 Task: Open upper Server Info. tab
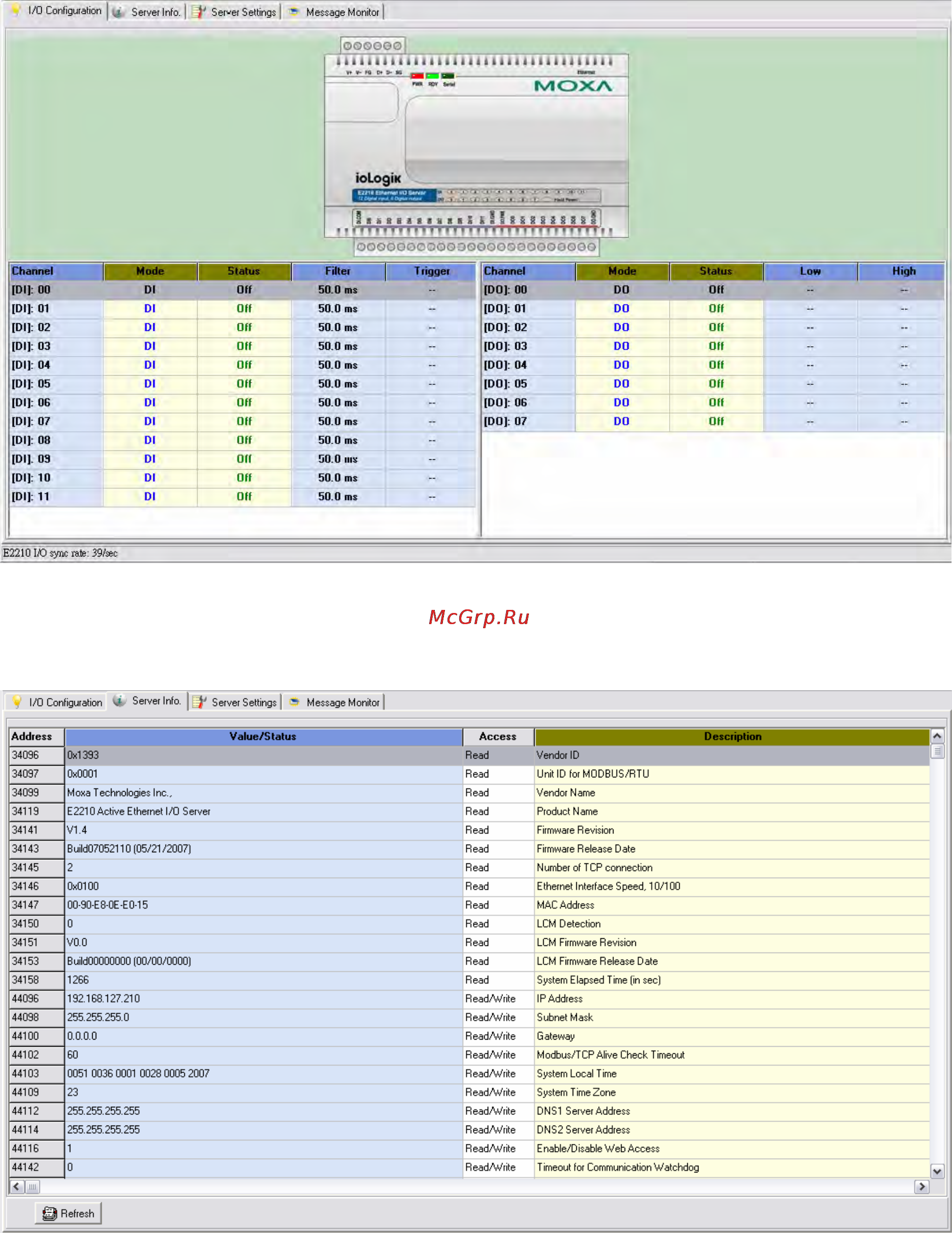coord(147,12)
